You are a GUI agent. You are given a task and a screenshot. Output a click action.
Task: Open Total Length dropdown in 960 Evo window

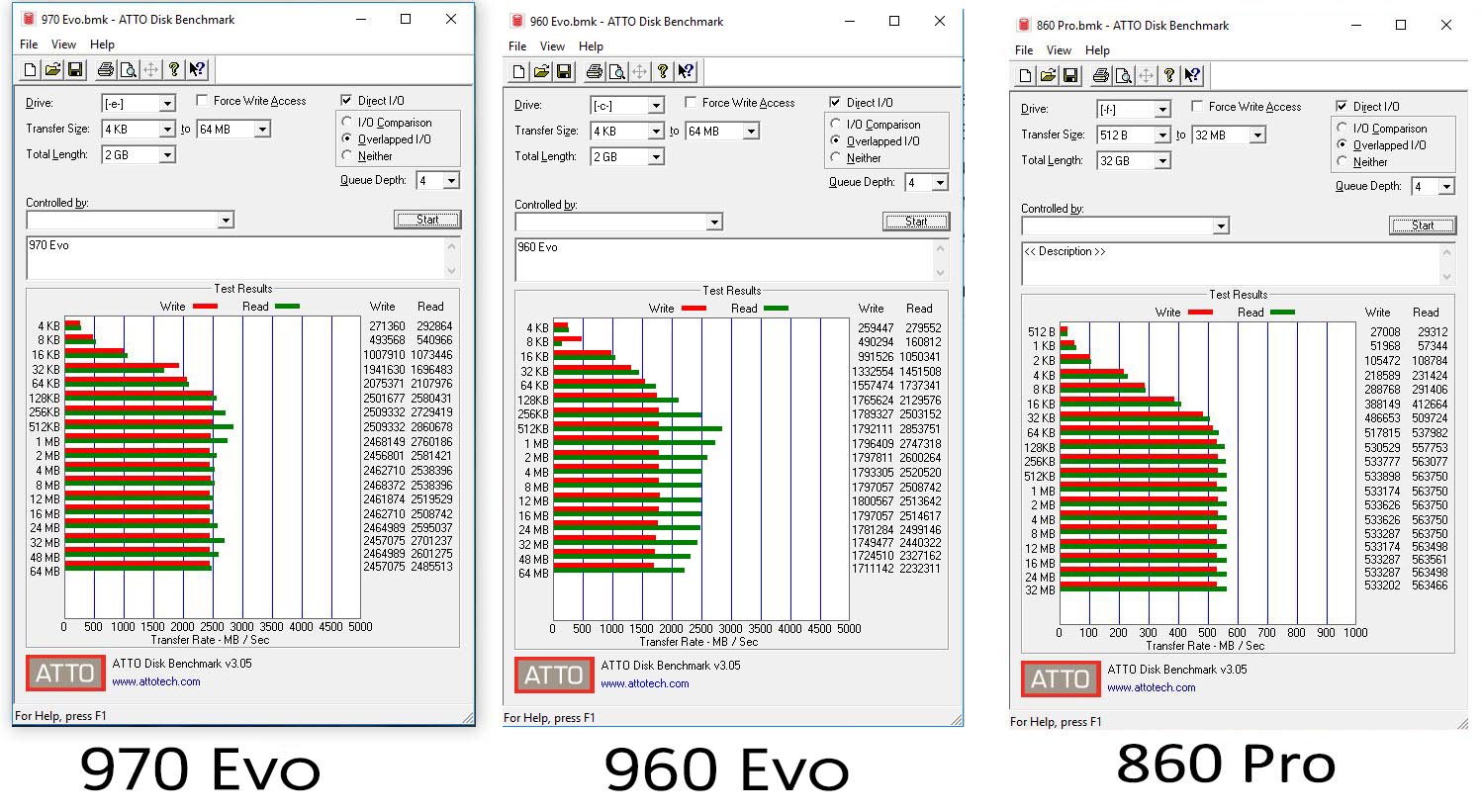coord(656,157)
